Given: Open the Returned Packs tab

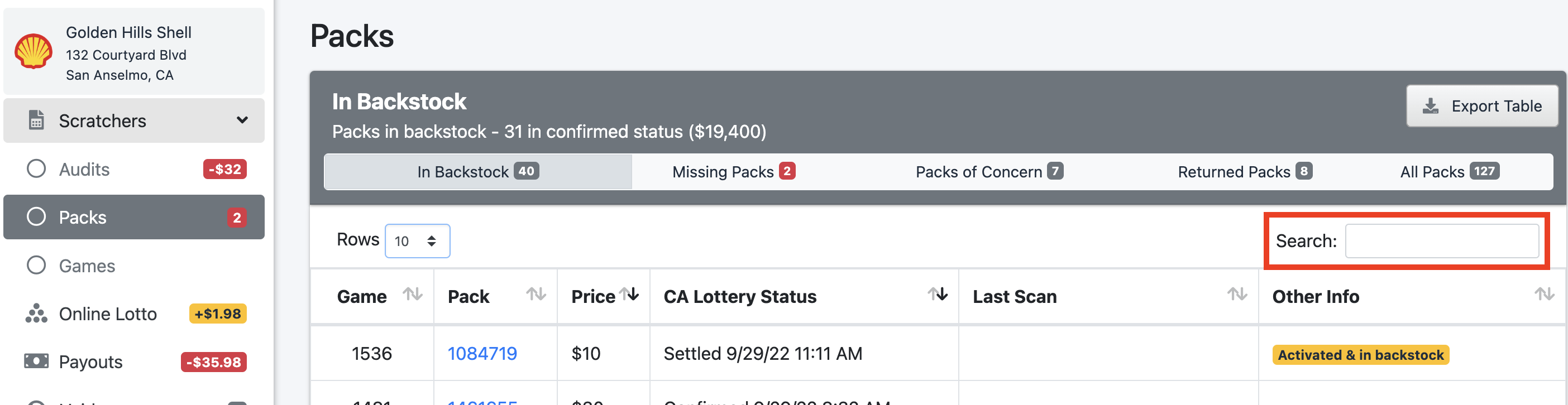Looking at the screenshot, I should [x=1245, y=172].
